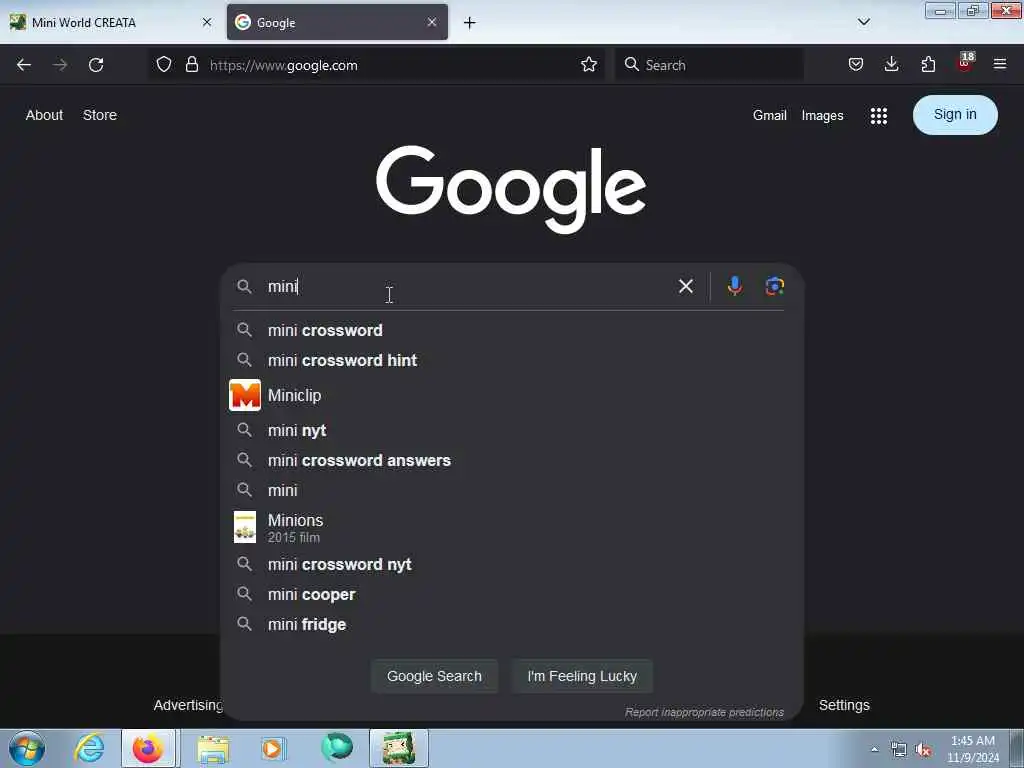Open the Advertising footer link

[x=189, y=705]
